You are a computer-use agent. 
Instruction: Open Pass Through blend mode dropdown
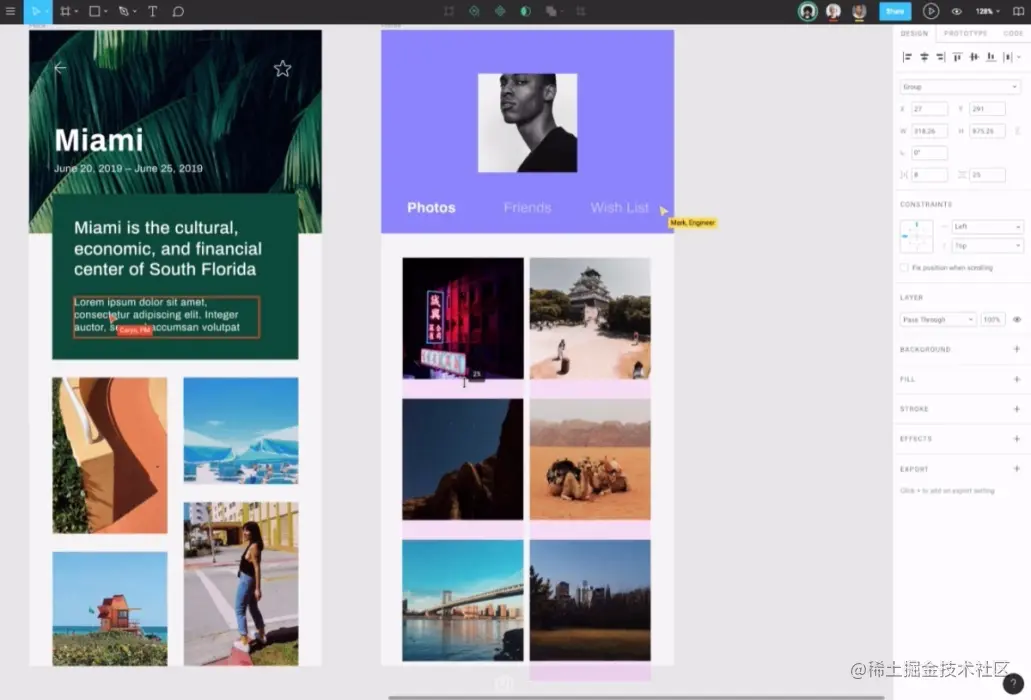click(938, 319)
